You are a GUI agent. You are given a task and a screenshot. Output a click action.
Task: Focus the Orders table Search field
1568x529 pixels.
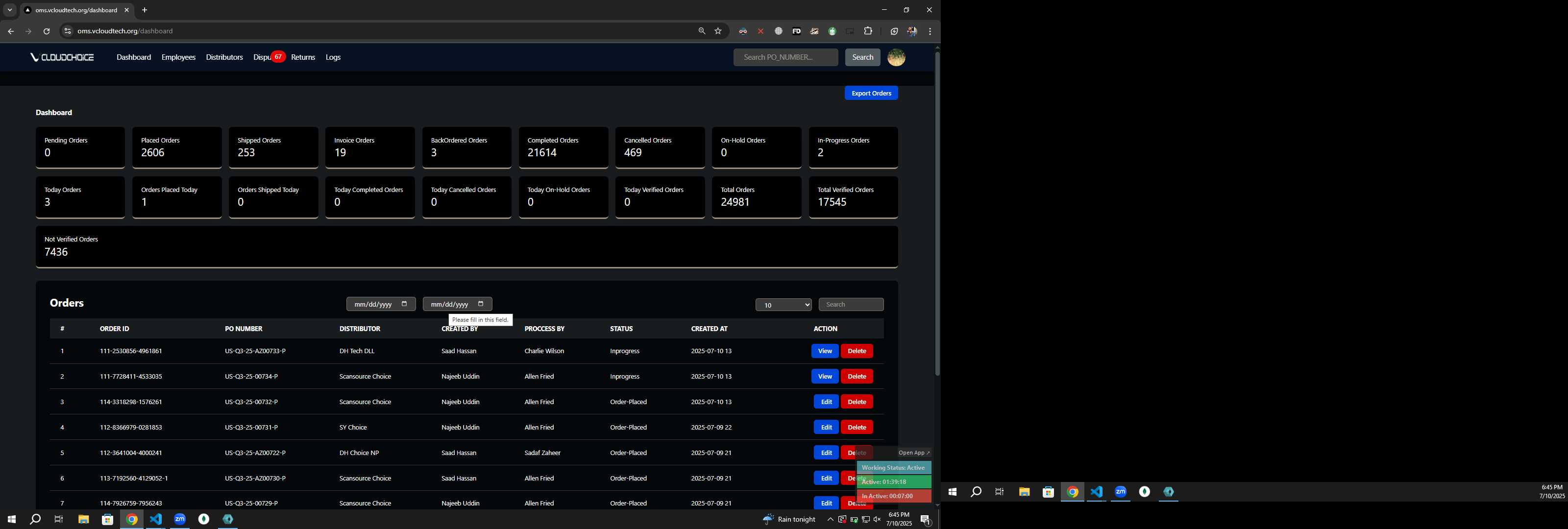[851, 304]
